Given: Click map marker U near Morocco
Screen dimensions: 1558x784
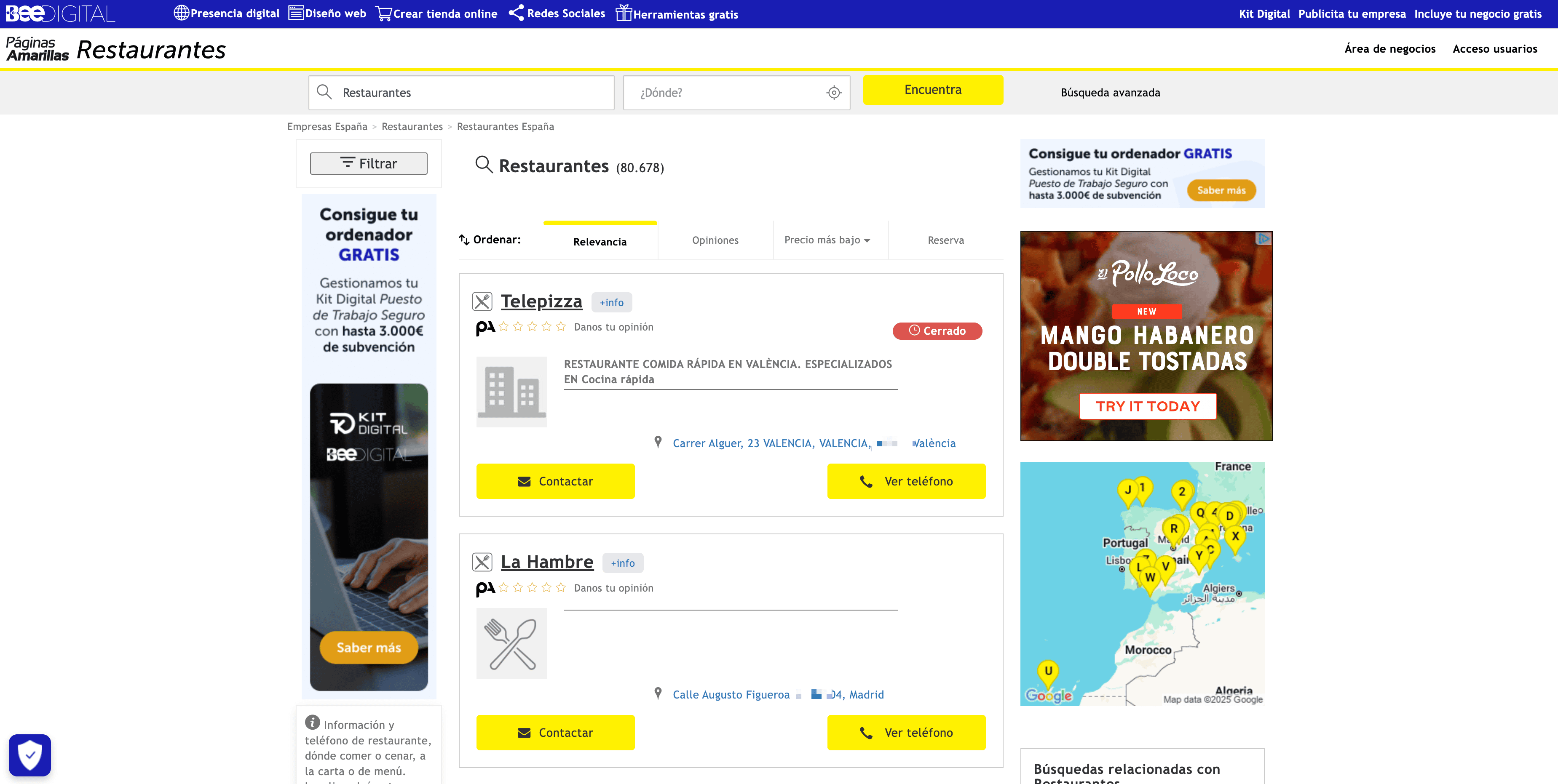Looking at the screenshot, I should 1047,672.
